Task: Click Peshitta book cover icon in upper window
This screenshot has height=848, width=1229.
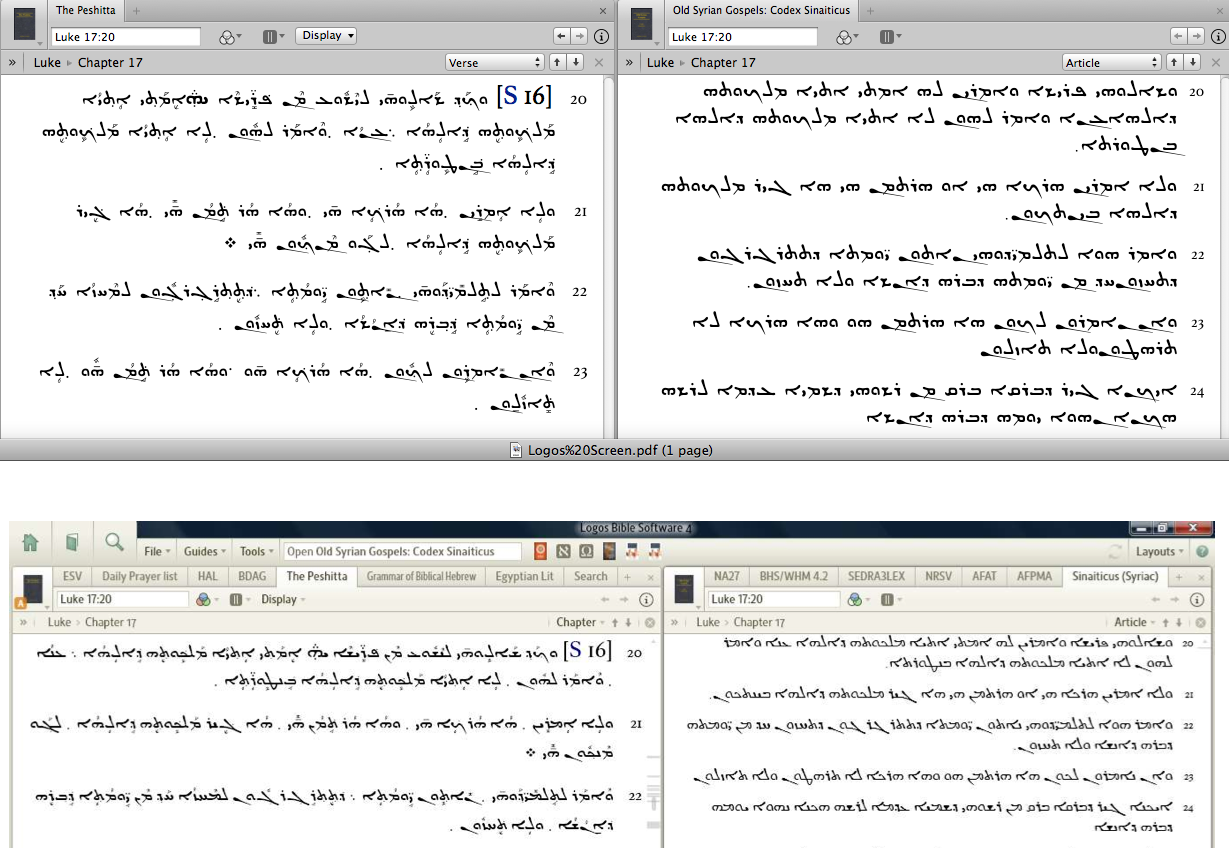Action: 24,23
